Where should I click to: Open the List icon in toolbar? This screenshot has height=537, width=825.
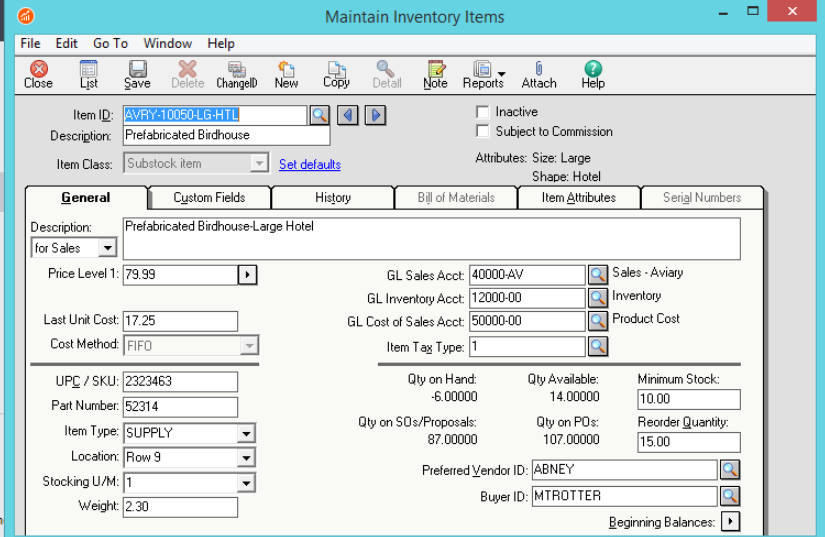[x=89, y=74]
